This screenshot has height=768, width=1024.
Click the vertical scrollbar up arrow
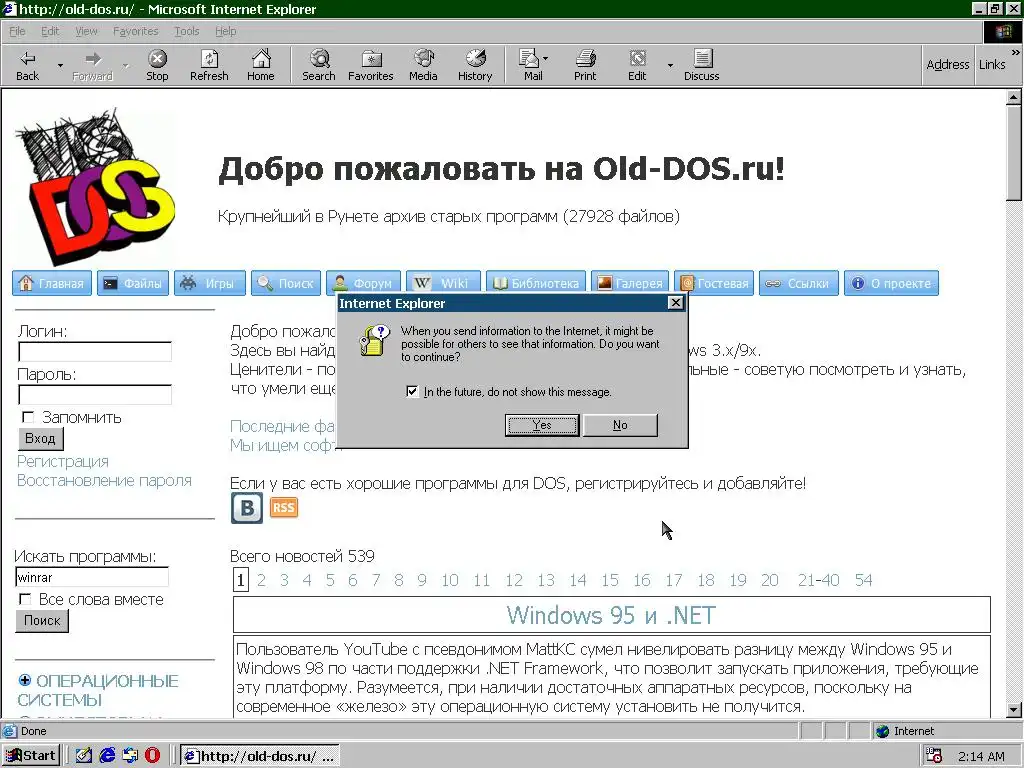[1014, 98]
